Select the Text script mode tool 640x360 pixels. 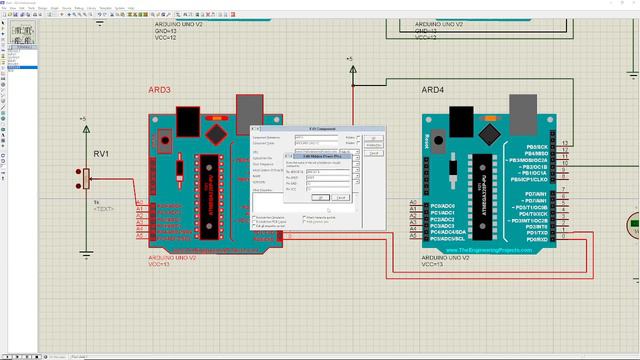pyautogui.click(x=3, y=45)
